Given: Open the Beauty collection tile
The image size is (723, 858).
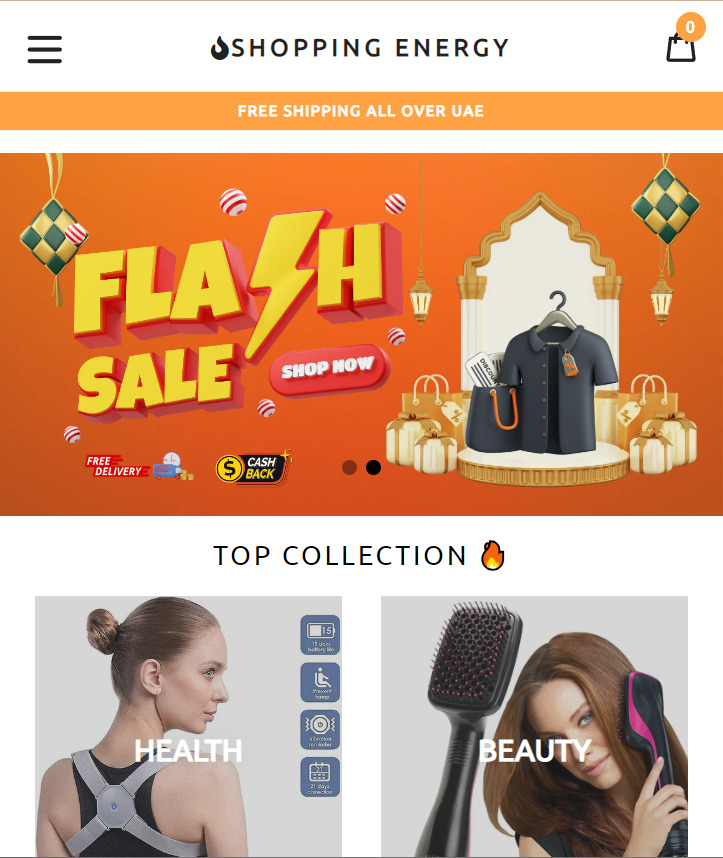Looking at the screenshot, I should point(534,727).
